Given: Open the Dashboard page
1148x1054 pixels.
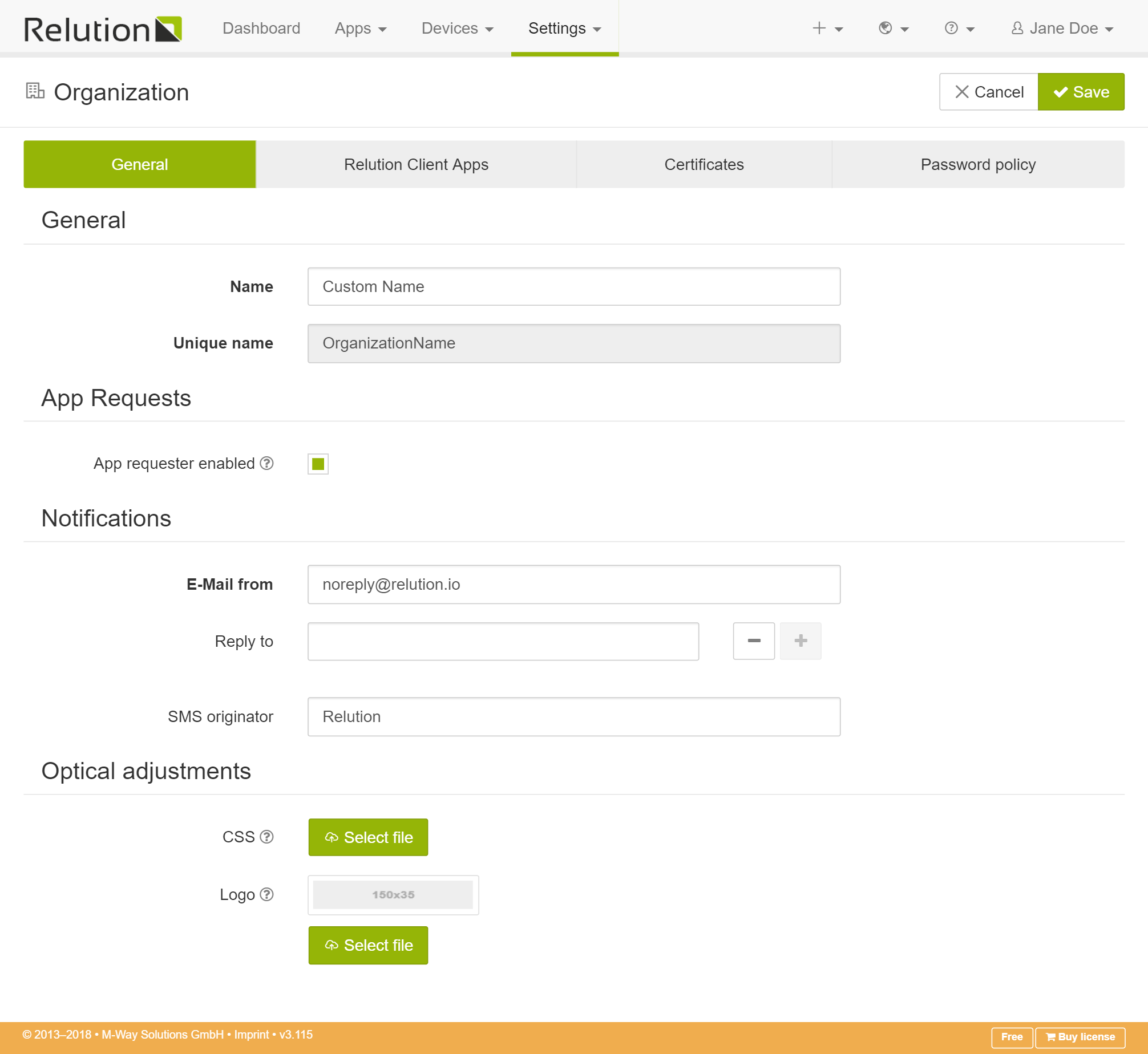Looking at the screenshot, I should click(x=261, y=28).
